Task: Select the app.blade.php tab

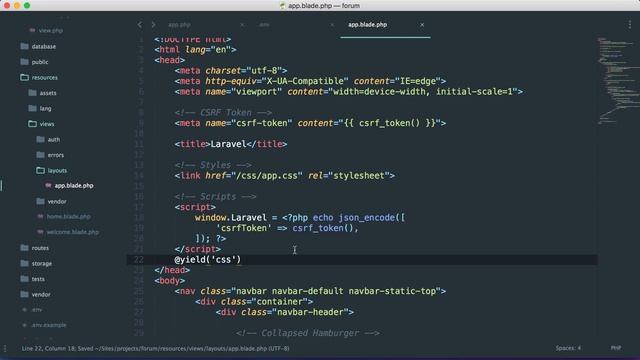Action: pyautogui.click(x=367, y=25)
